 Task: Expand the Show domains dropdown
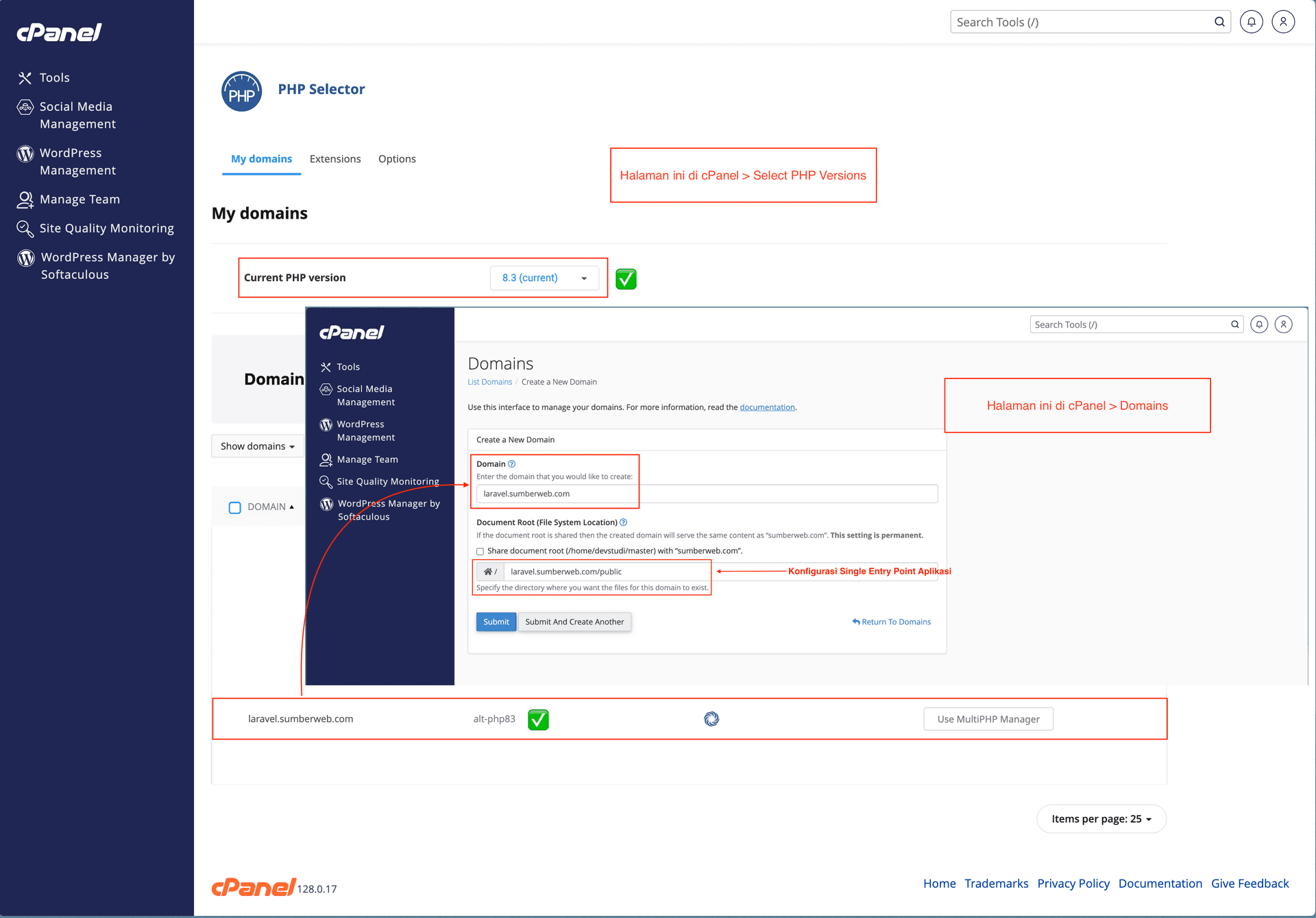pos(258,446)
